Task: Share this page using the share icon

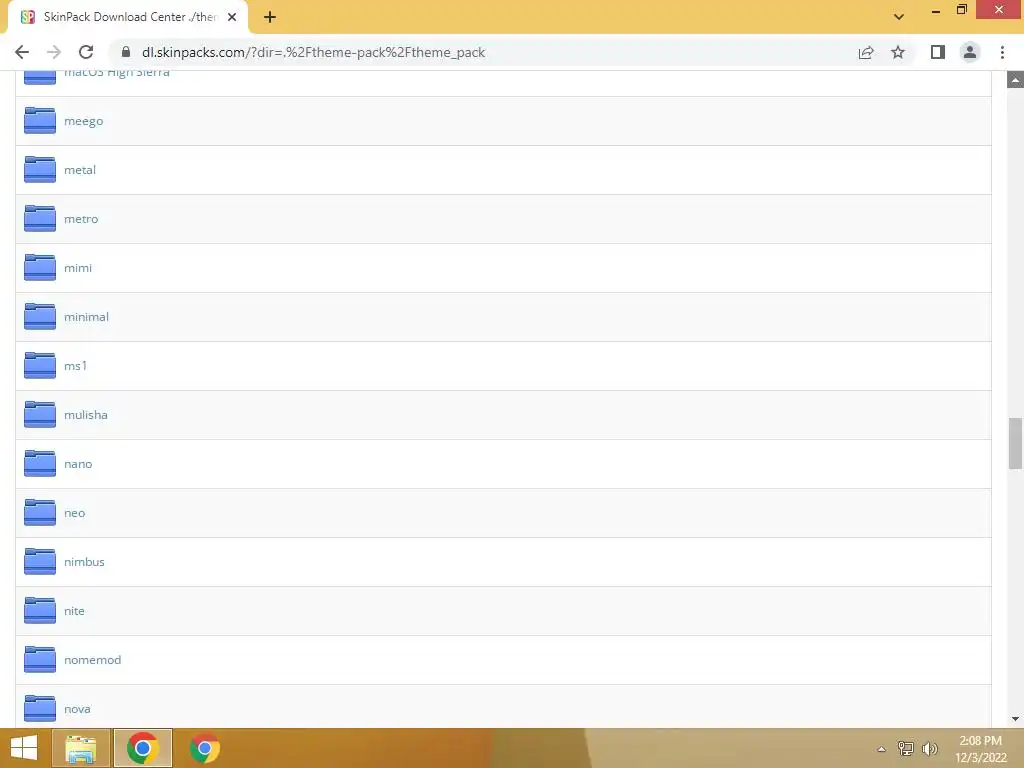Action: pos(866,52)
